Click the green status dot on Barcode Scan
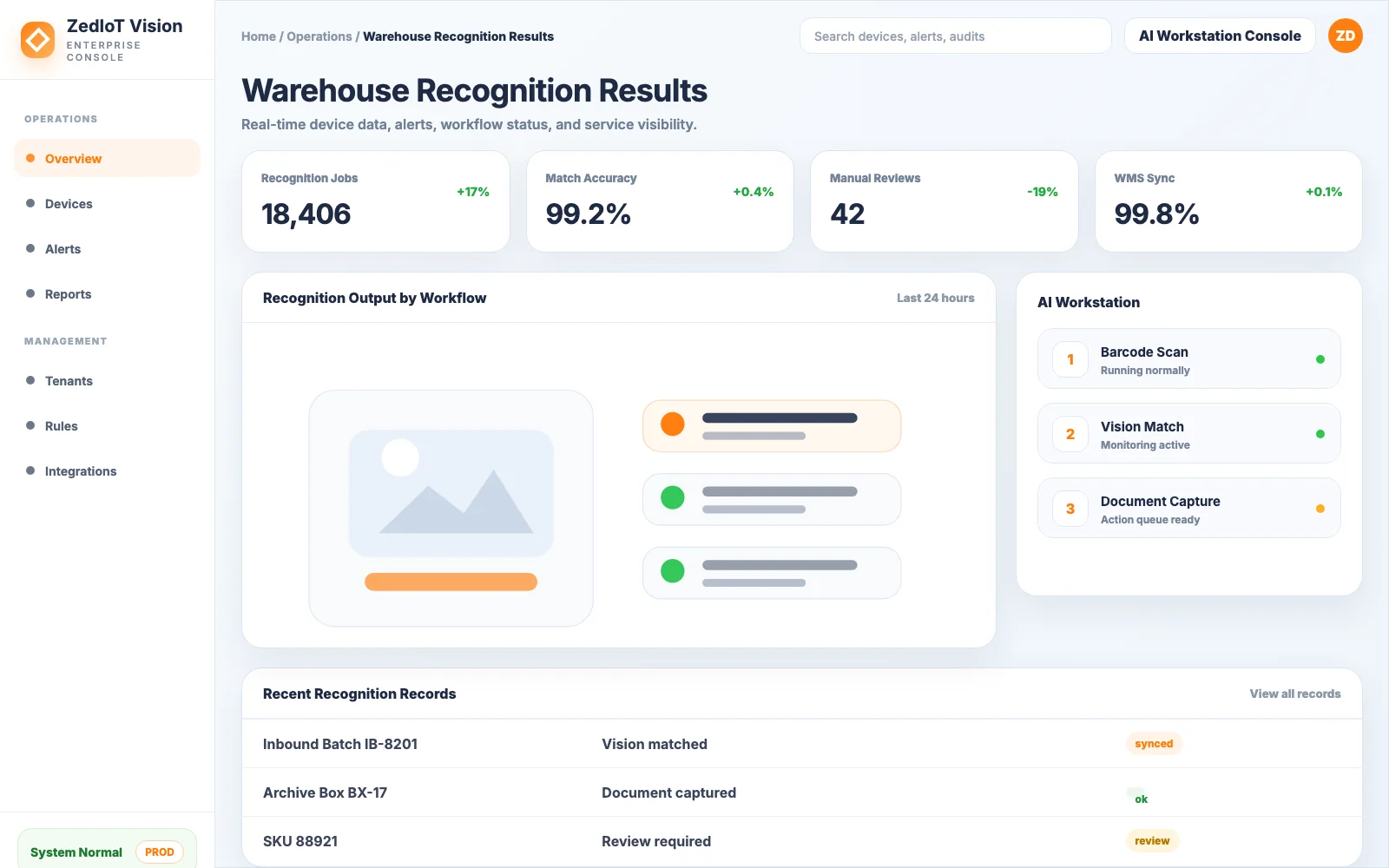1389x868 pixels. (x=1320, y=359)
